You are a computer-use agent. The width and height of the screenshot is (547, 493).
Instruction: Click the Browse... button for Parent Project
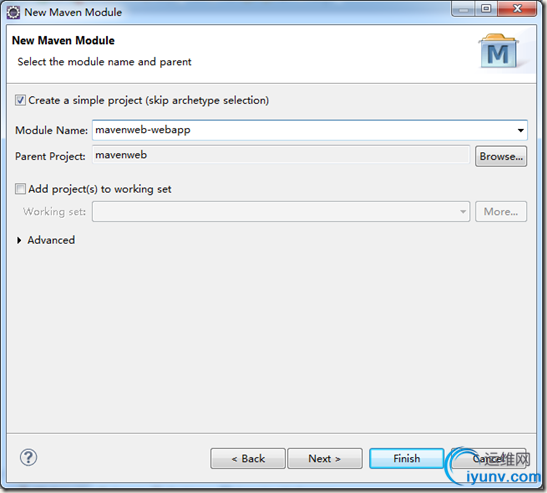501,156
